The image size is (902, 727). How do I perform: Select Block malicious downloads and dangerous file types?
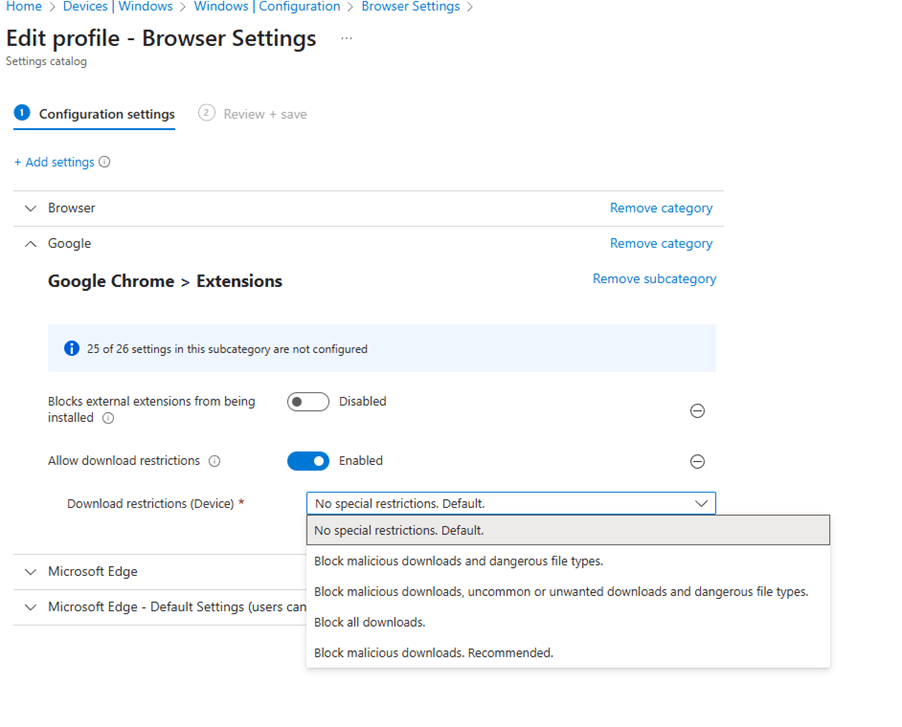pyautogui.click(x=458, y=561)
